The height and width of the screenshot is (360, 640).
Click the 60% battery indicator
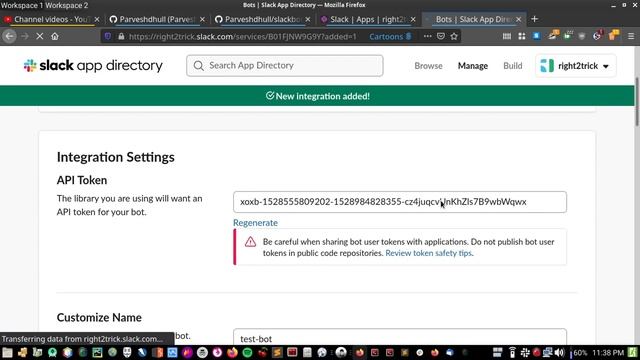tap(578, 353)
